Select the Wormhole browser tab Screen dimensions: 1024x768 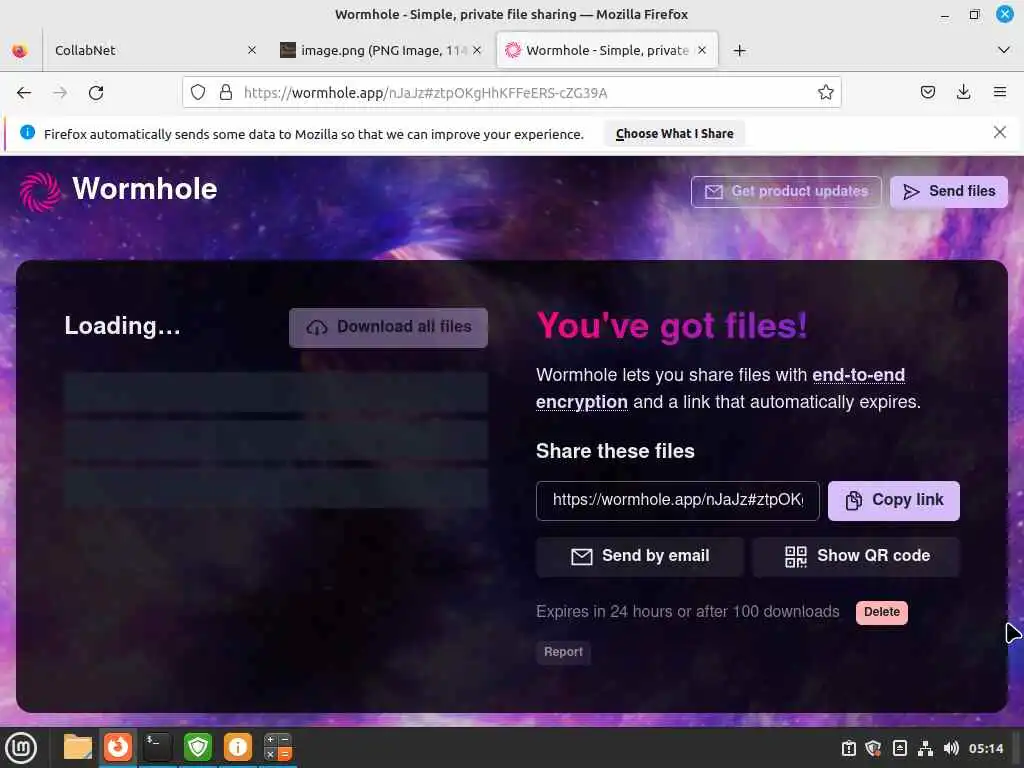point(607,50)
